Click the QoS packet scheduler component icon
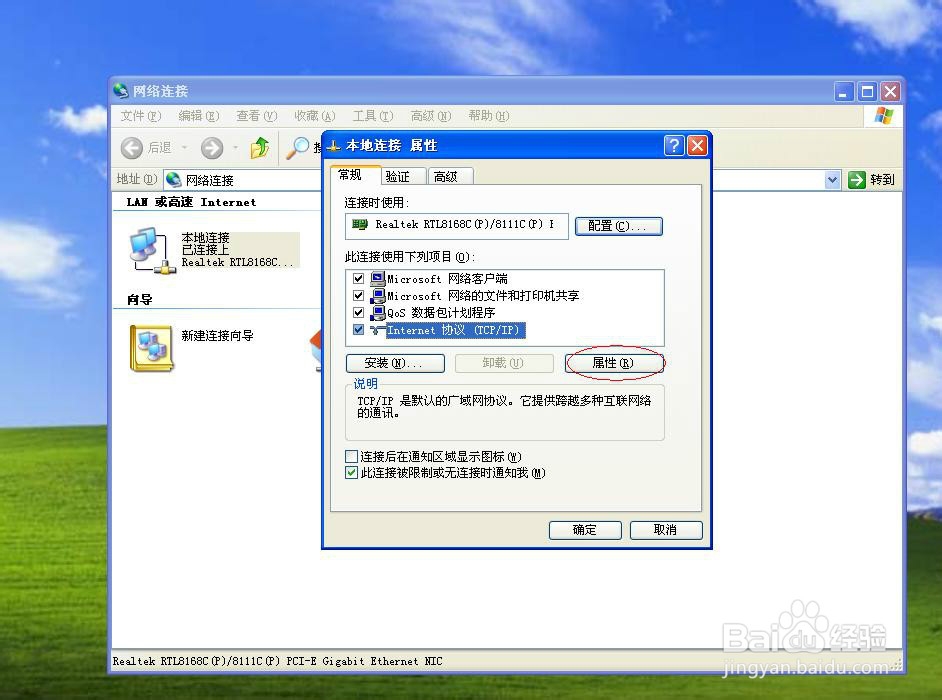This screenshot has height=700, width=942. tap(378, 312)
